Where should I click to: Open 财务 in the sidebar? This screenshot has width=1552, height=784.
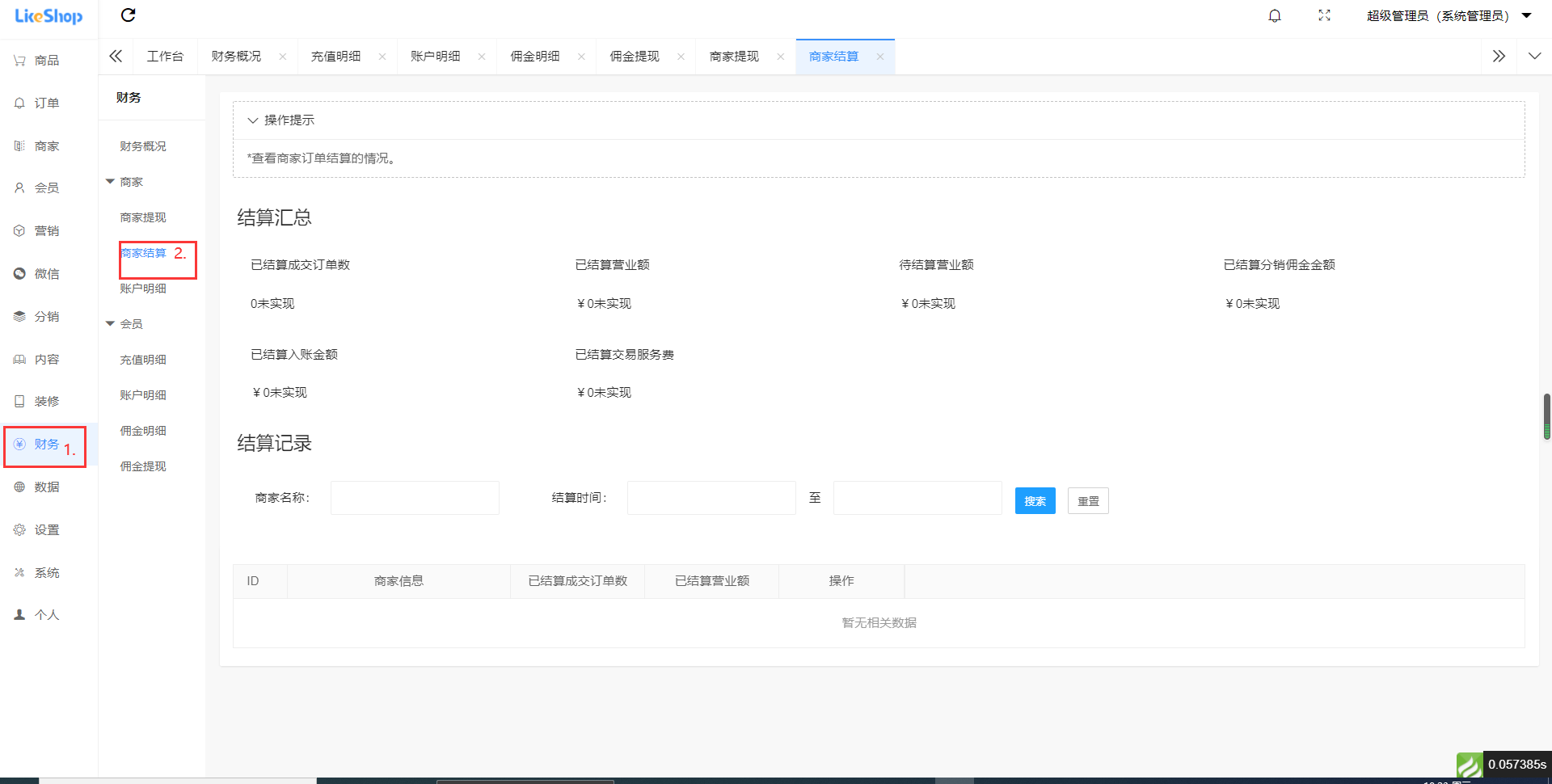click(x=47, y=445)
